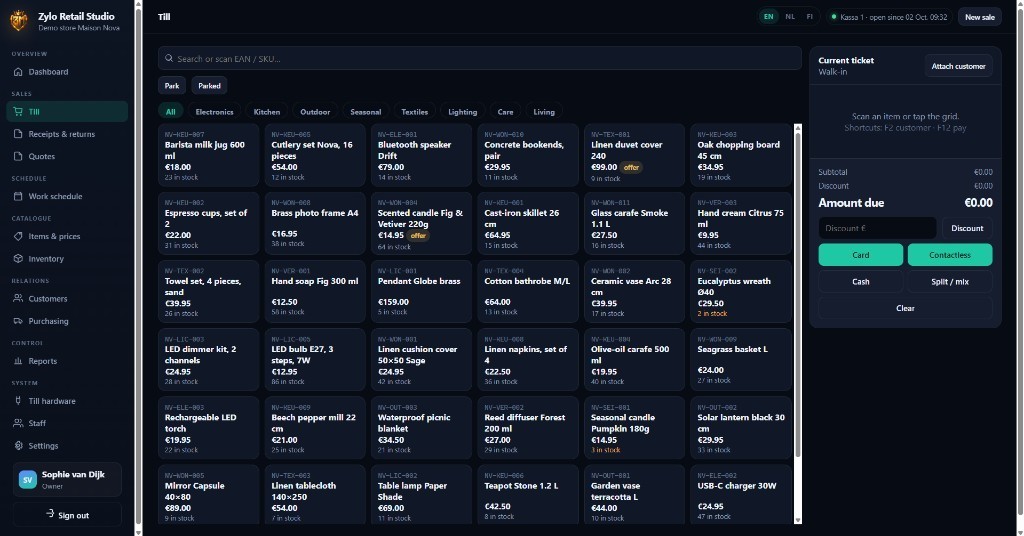Image resolution: width=1024 pixels, height=536 pixels.
Task: Add Scented candle Fig & Vetiver 220g
Action: [x=421, y=223]
